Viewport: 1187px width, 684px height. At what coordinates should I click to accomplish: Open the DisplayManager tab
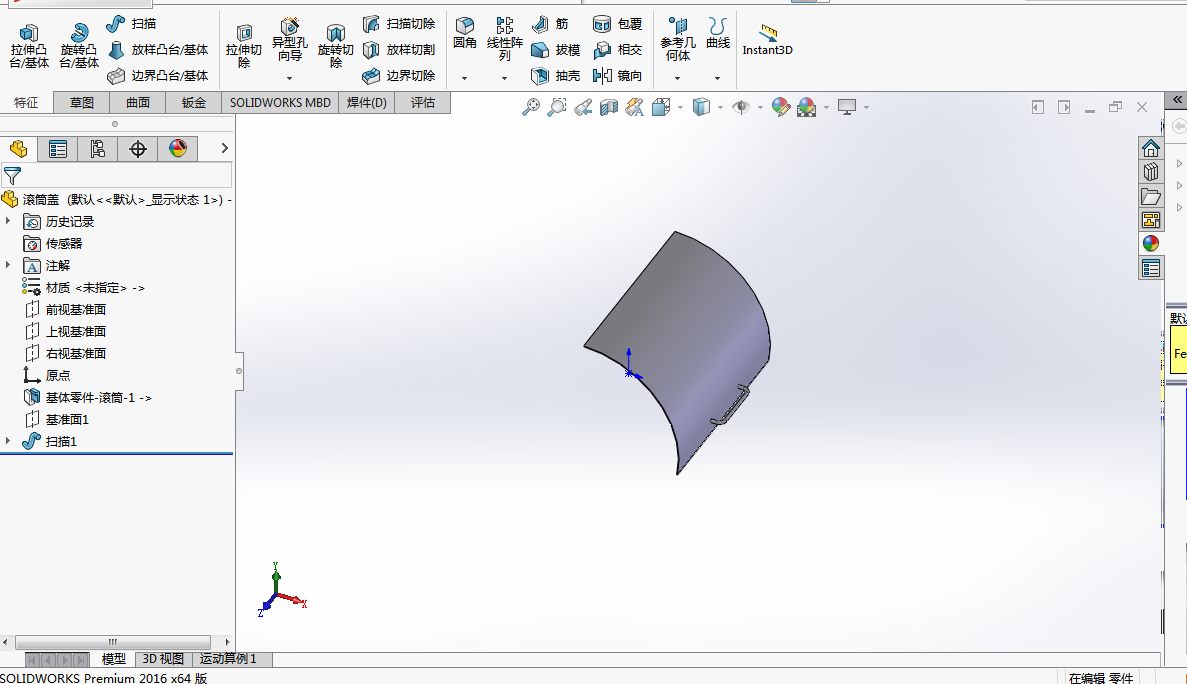pos(178,149)
